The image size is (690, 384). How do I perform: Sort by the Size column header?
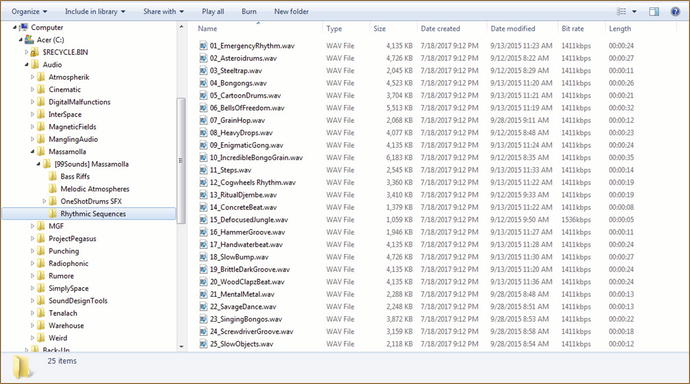click(x=379, y=29)
